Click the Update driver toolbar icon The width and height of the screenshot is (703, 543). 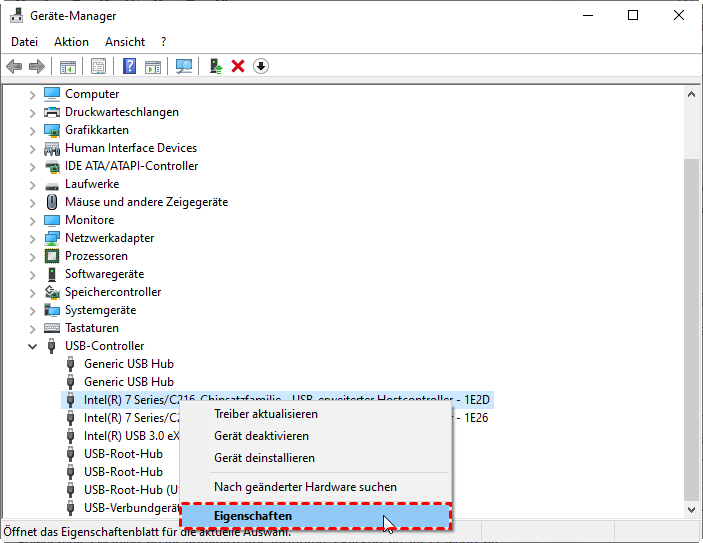pos(216,67)
